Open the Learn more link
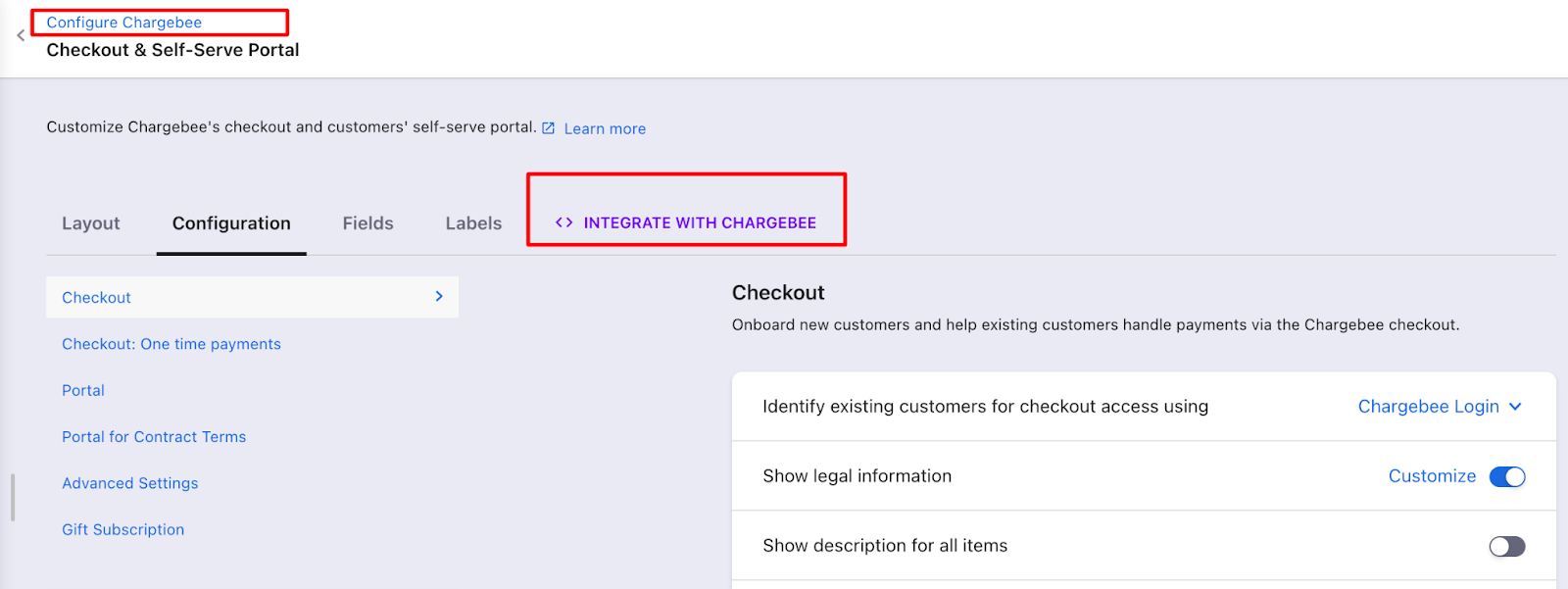This screenshot has height=589, width=1568. coord(605,128)
